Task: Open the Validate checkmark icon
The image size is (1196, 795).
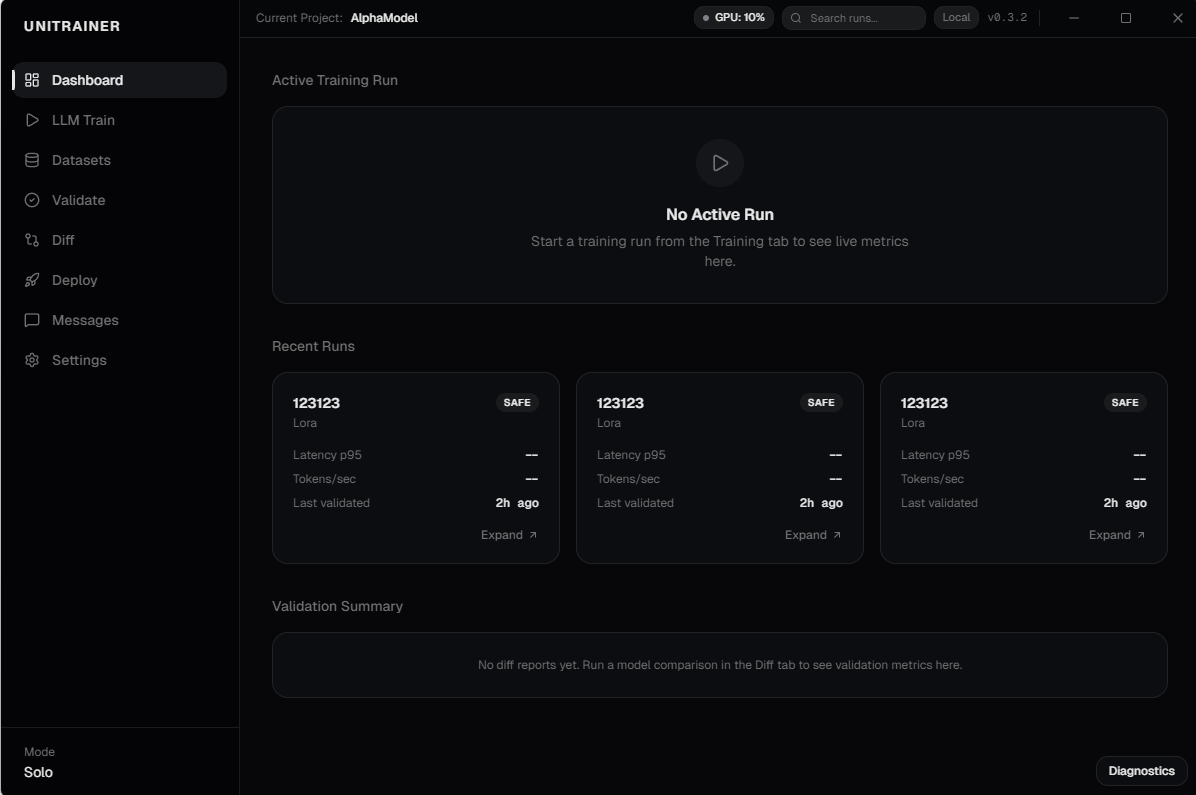Action: [33, 200]
